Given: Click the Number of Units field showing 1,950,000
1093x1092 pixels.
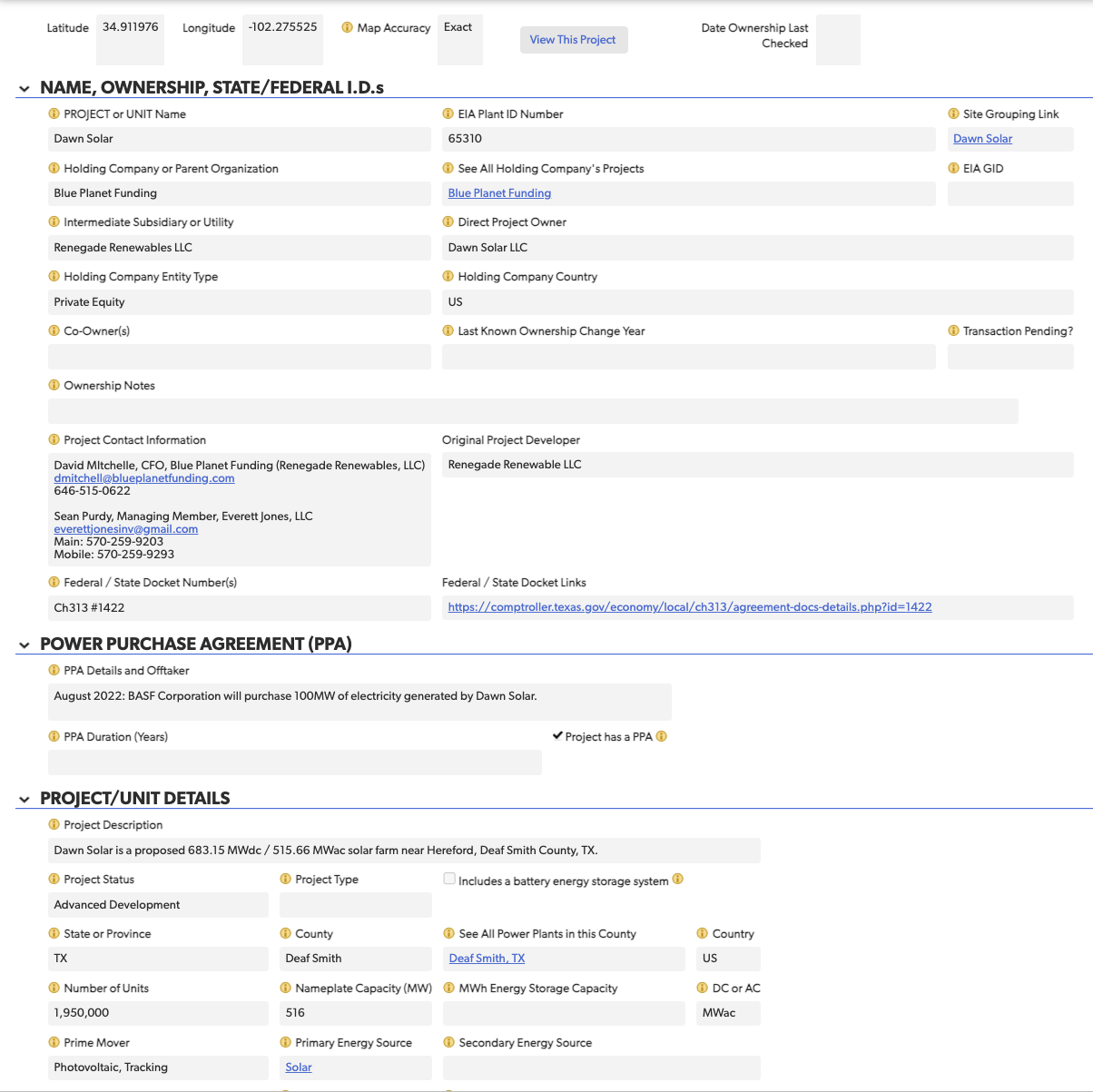Looking at the screenshot, I should point(158,1013).
